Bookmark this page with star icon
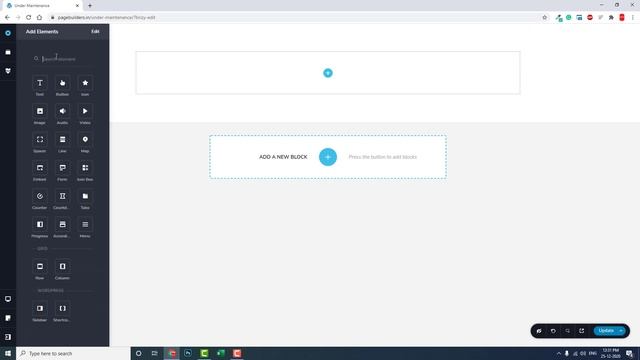Screen dimensions: 640x360 [x=544, y=18]
